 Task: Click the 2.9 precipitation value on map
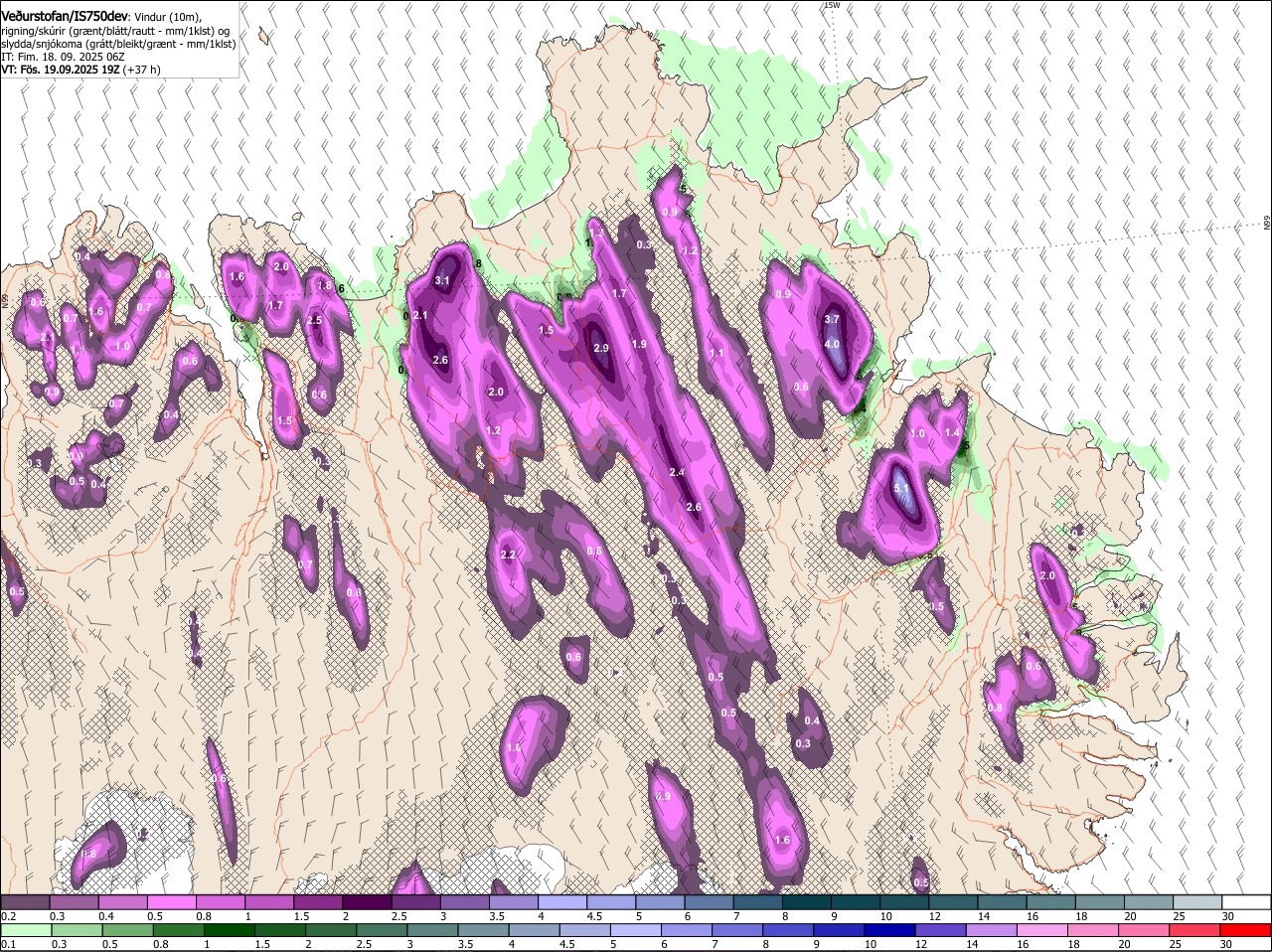pos(601,349)
